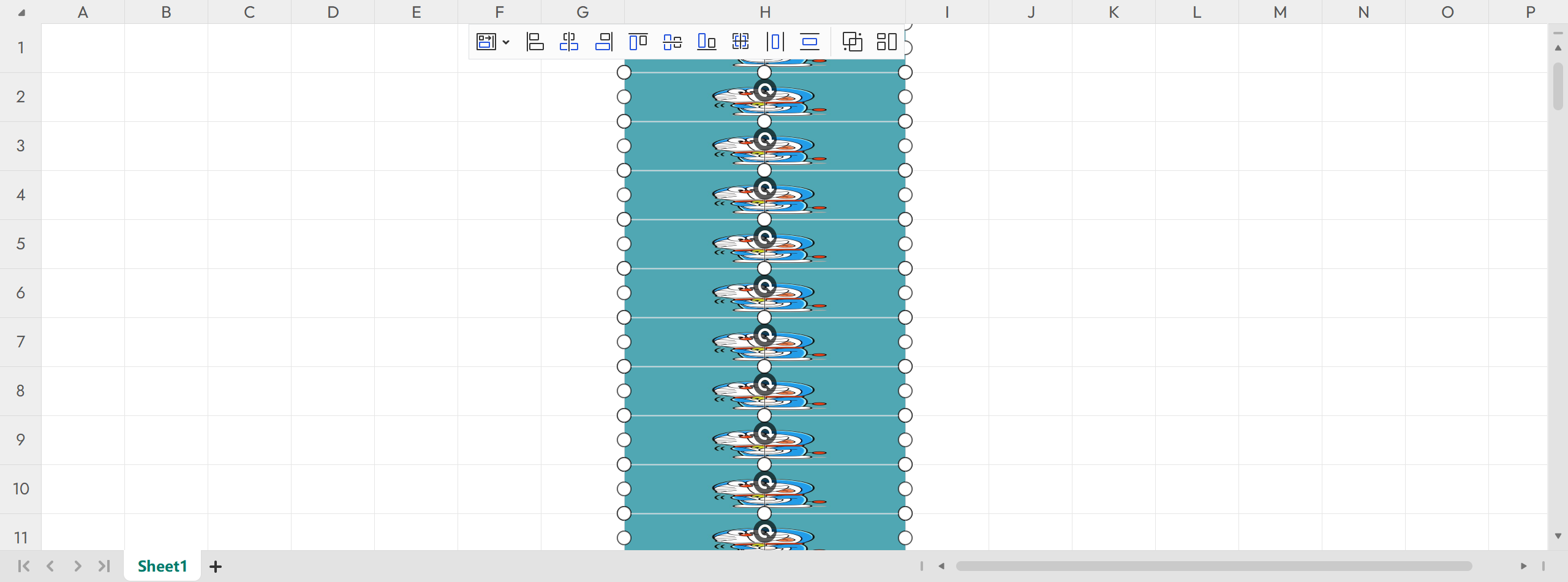Click the Align Middle vertically icon
This screenshot has height=582, width=1568.
pyautogui.click(x=672, y=42)
